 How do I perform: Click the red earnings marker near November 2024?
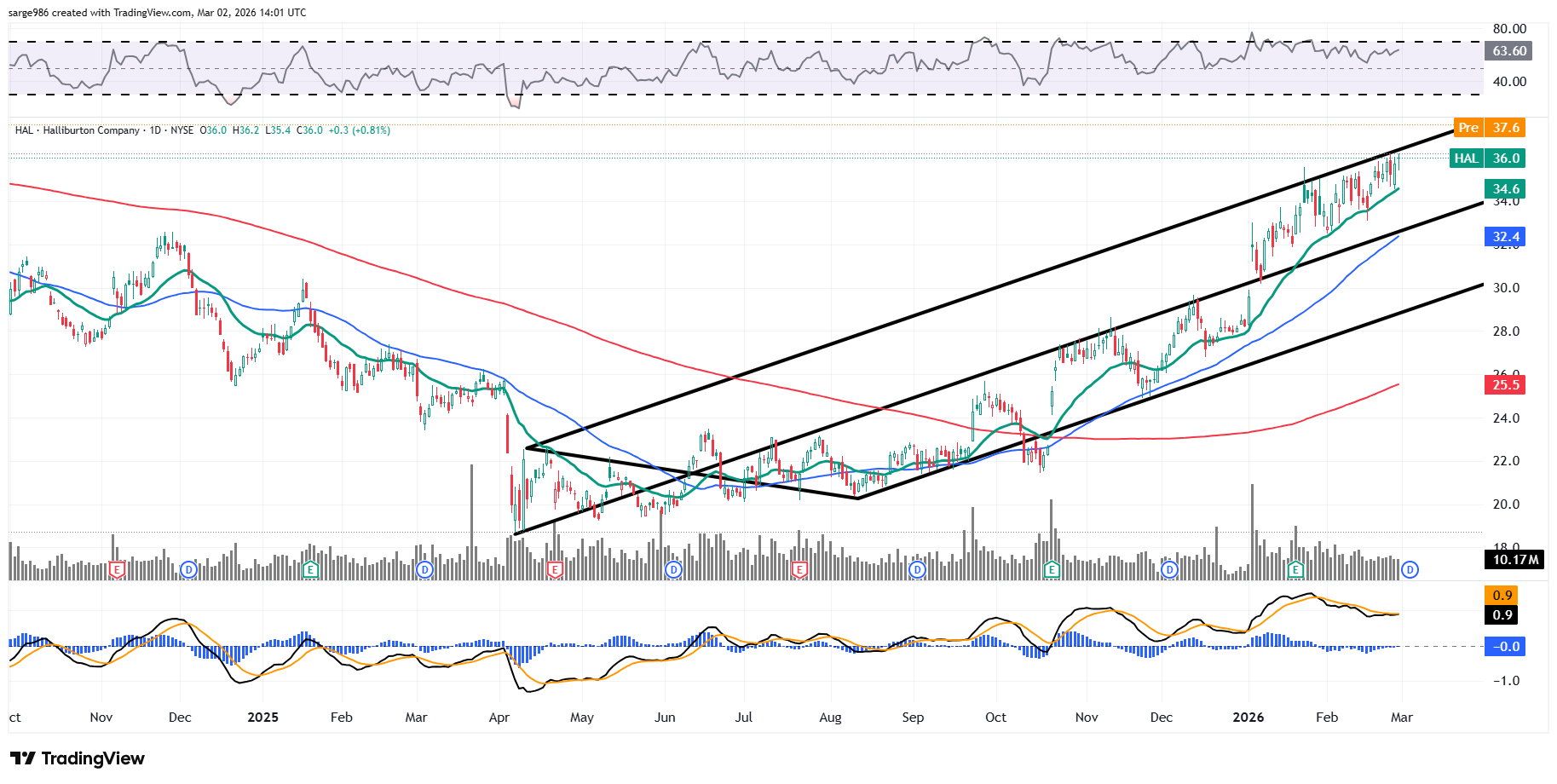click(118, 569)
